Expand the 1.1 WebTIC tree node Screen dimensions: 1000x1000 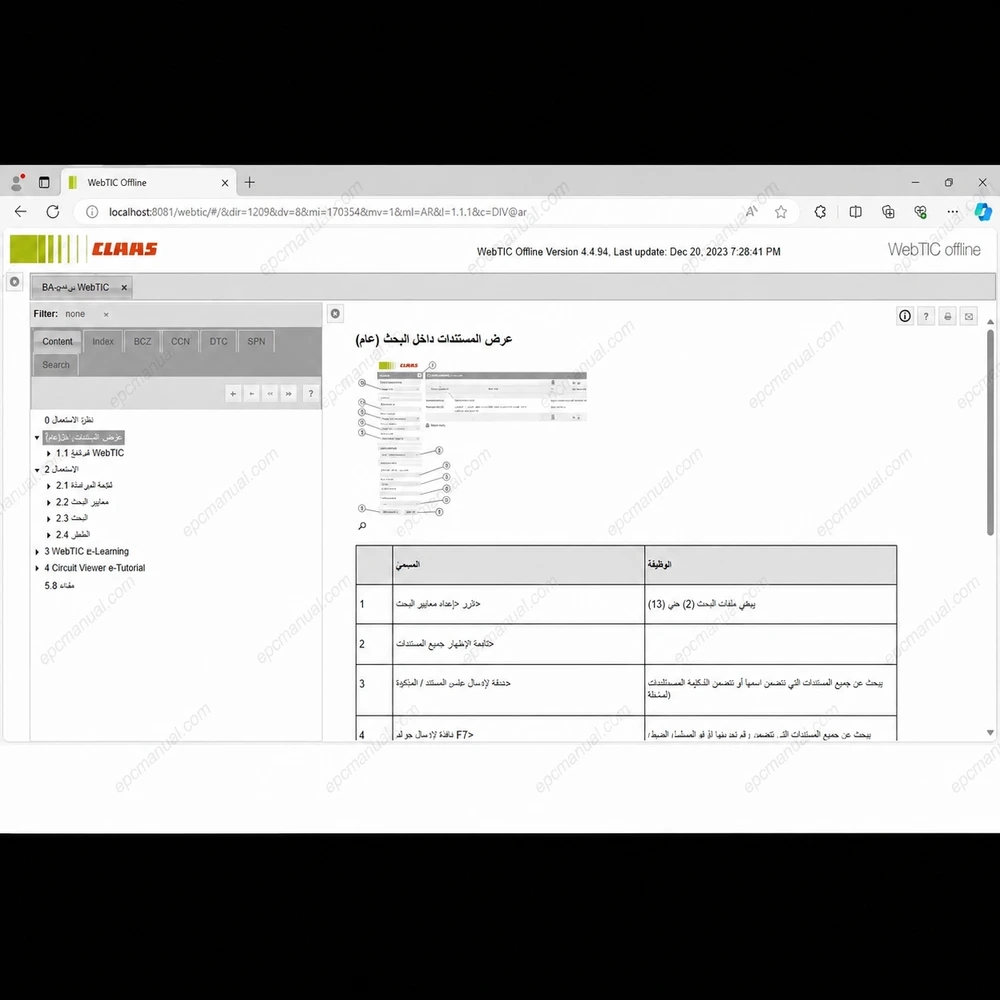[x=48, y=453]
